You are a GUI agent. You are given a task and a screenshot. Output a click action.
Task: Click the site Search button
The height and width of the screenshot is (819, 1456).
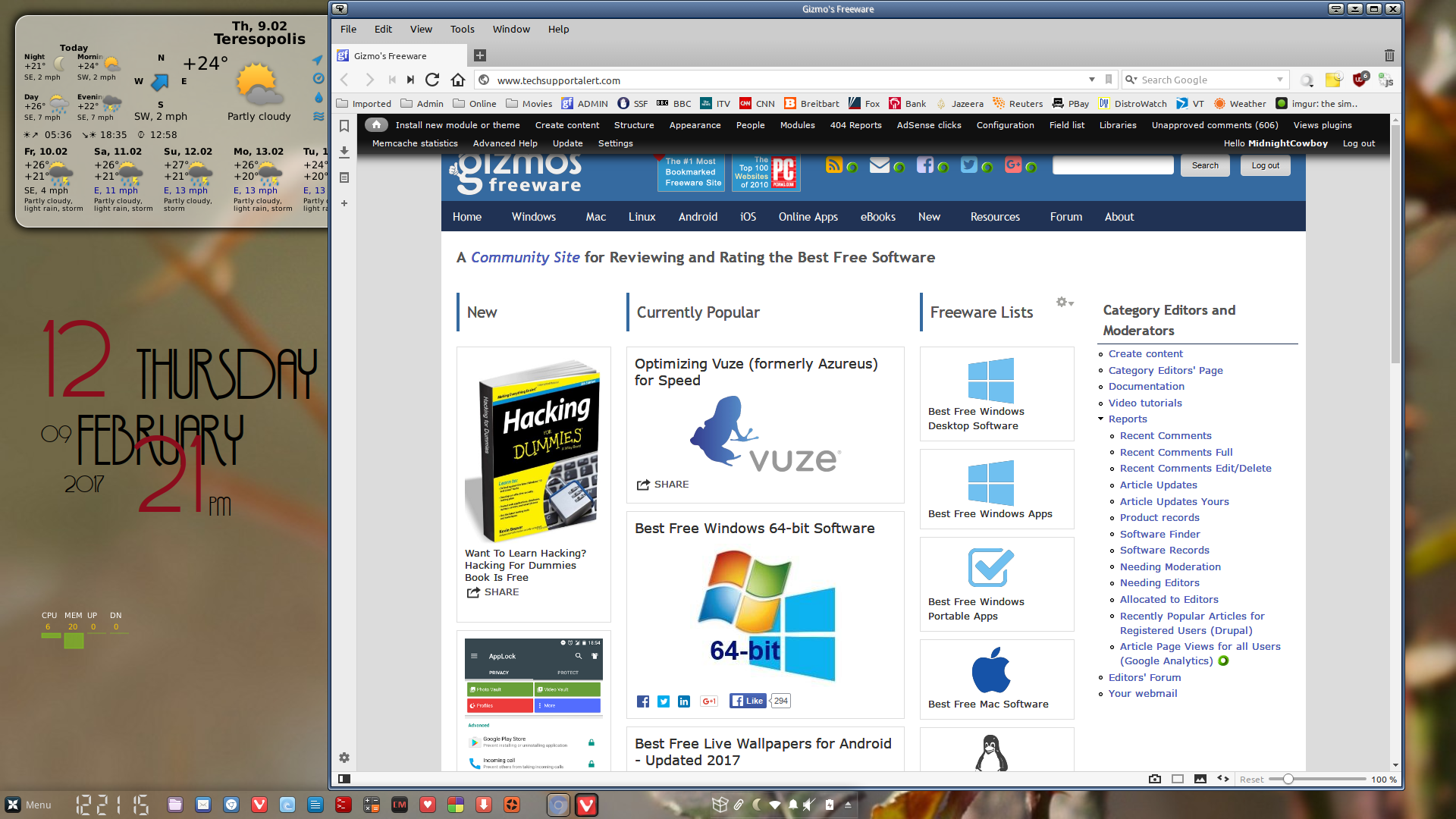[x=1205, y=166]
